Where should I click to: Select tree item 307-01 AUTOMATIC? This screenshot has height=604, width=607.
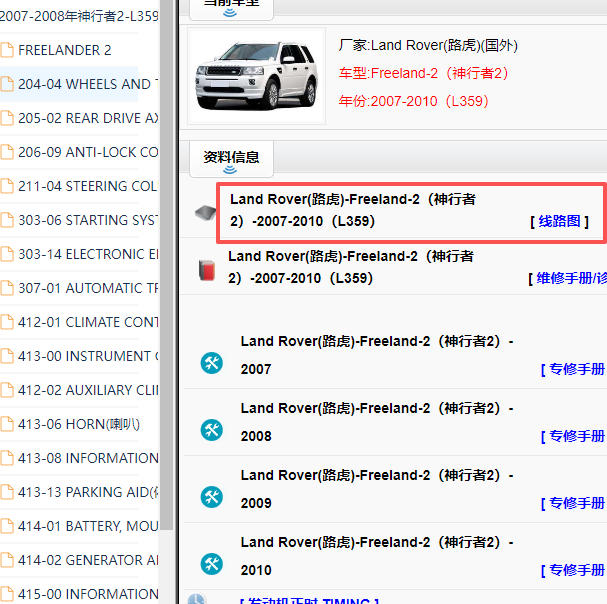pyautogui.click(x=88, y=288)
